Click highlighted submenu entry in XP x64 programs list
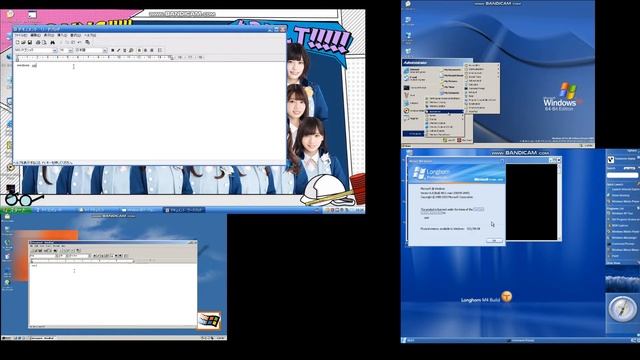This screenshot has height=360, width=640. (444, 111)
